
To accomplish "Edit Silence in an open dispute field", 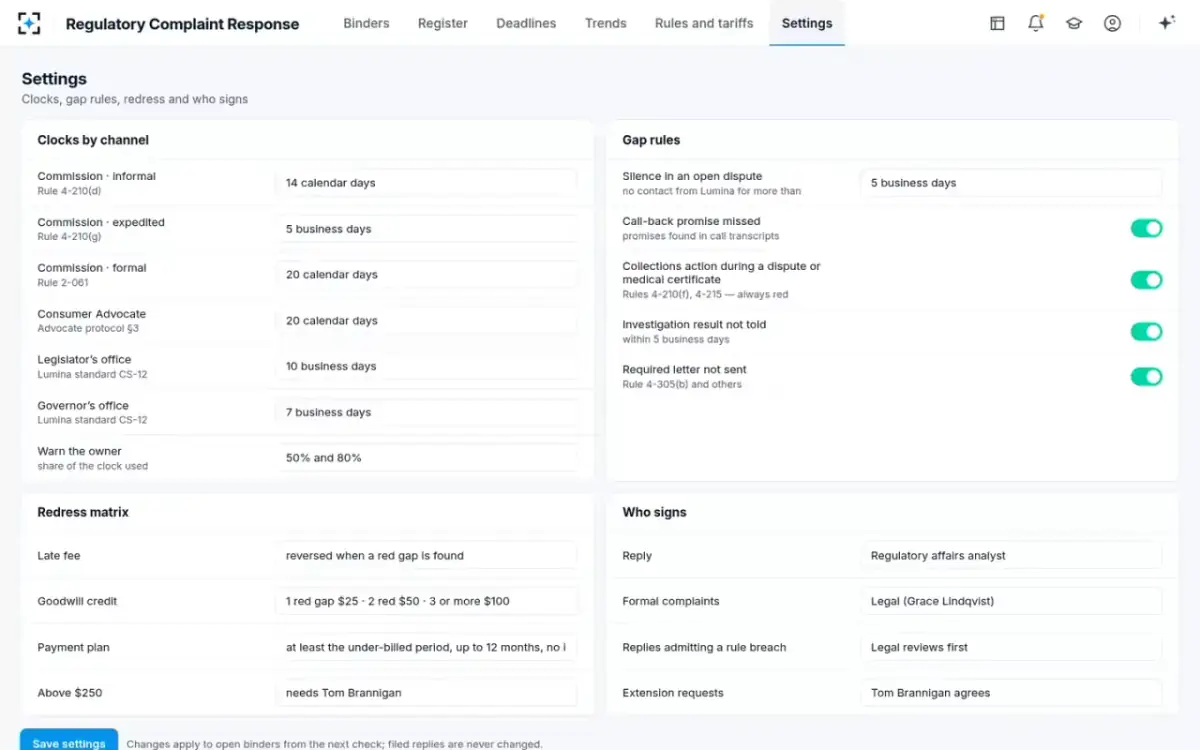I will tap(1011, 183).
